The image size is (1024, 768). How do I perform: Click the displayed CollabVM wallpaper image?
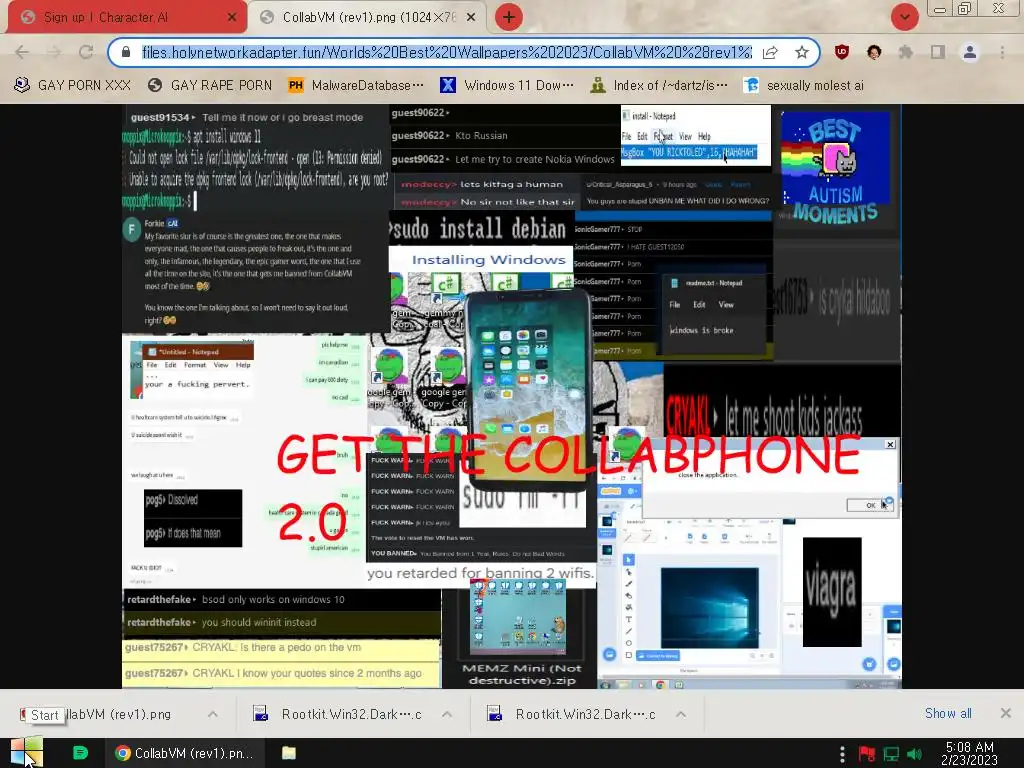pyautogui.click(x=511, y=396)
